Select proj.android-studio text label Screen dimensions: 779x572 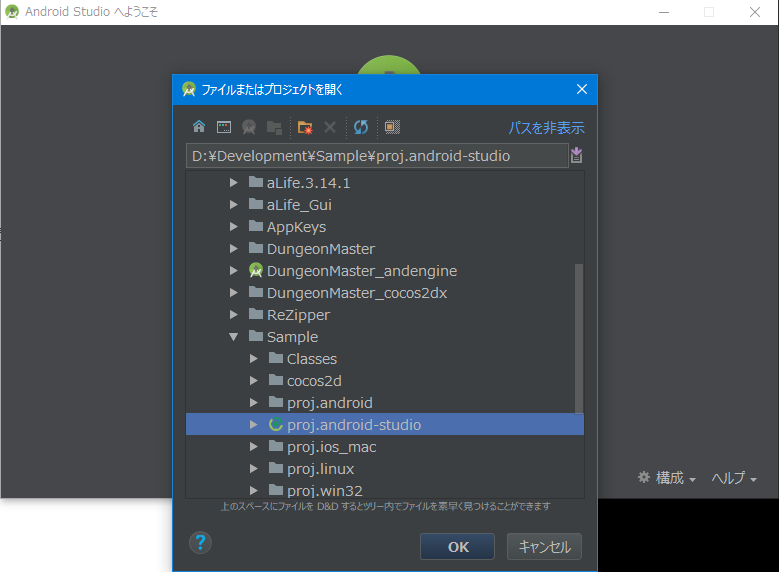(x=354, y=425)
